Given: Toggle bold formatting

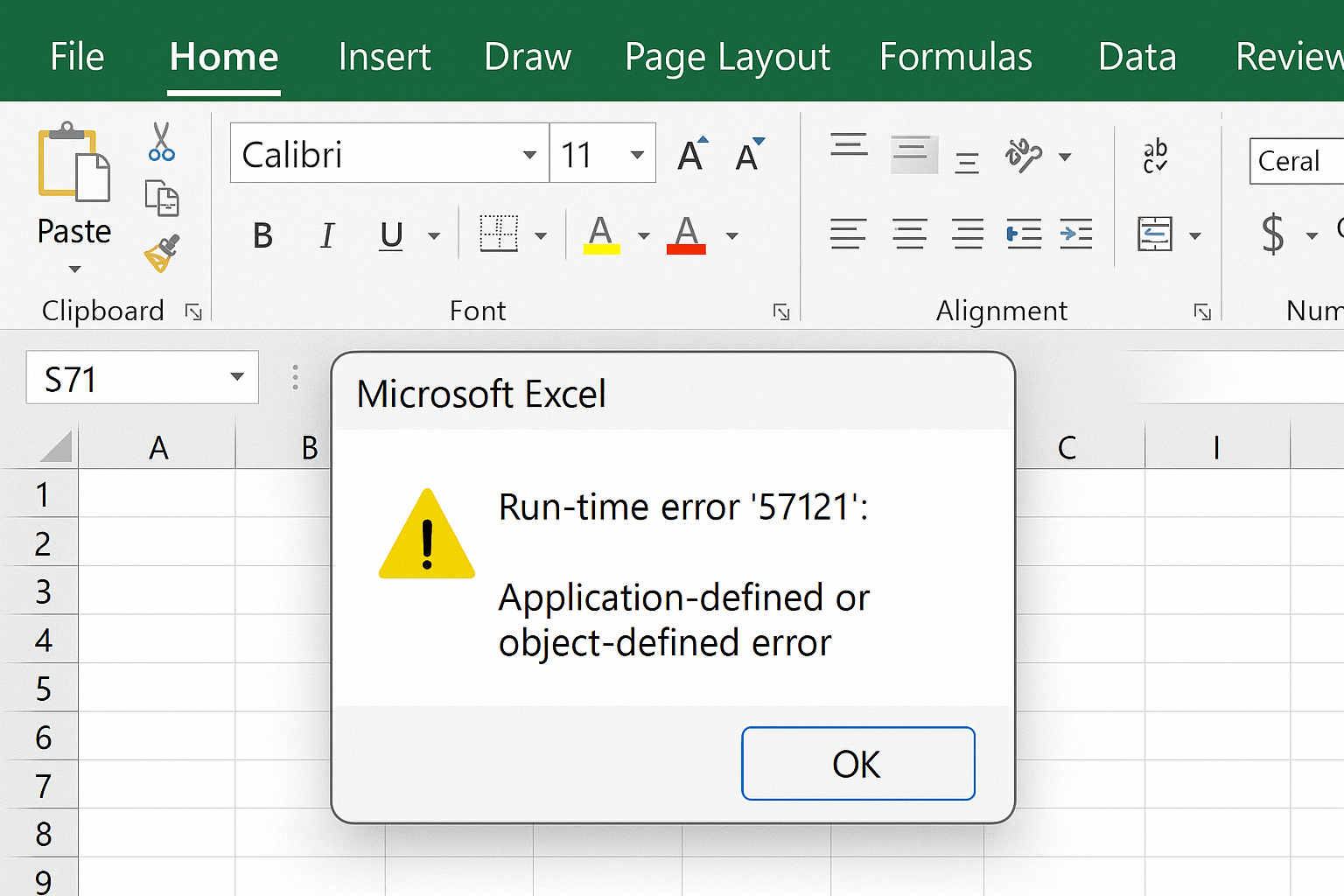Looking at the screenshot, I should pyautogui.click(x=262, y=234).
